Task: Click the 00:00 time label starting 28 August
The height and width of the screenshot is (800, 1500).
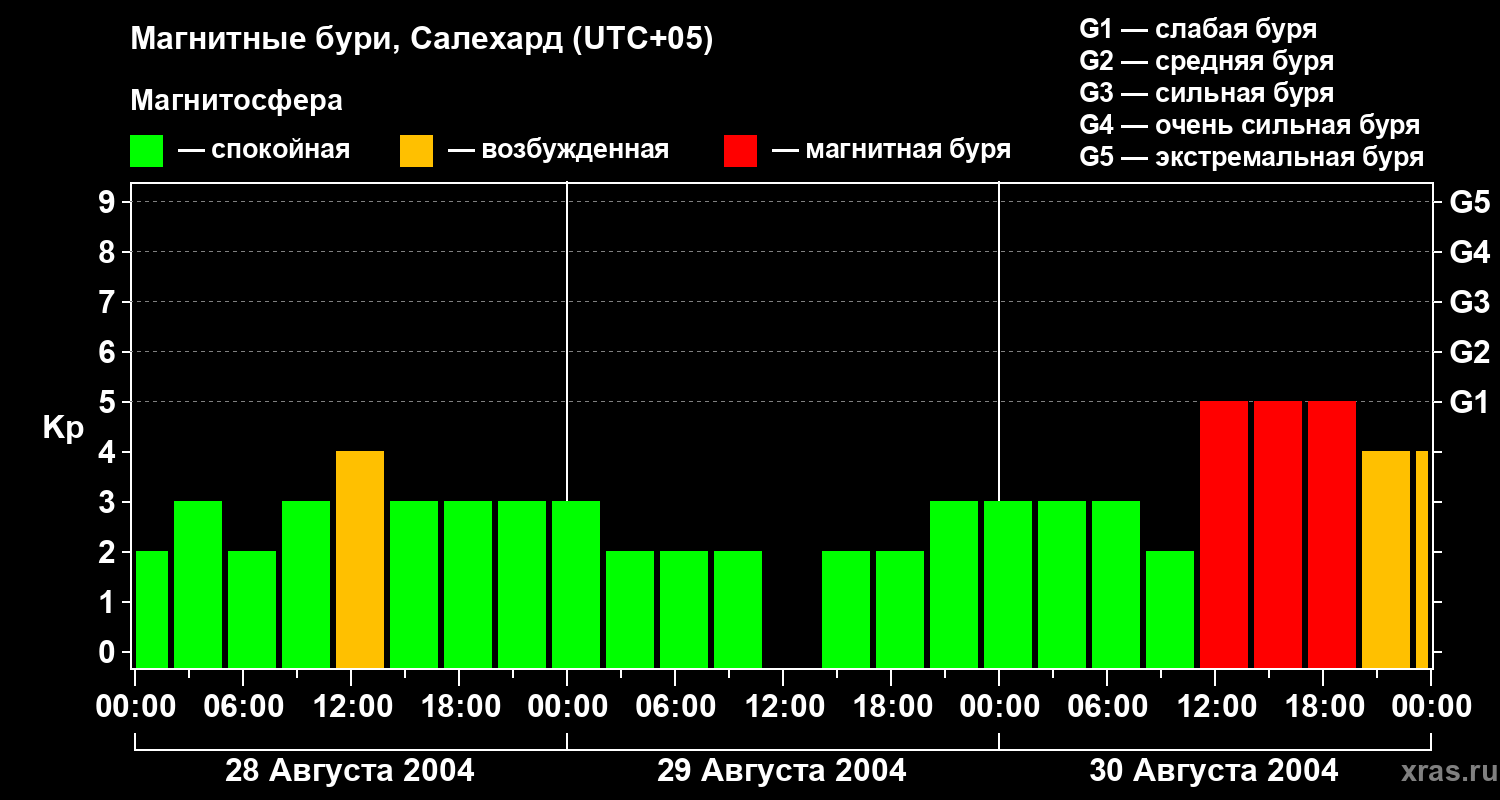Action: pos(136,707)
